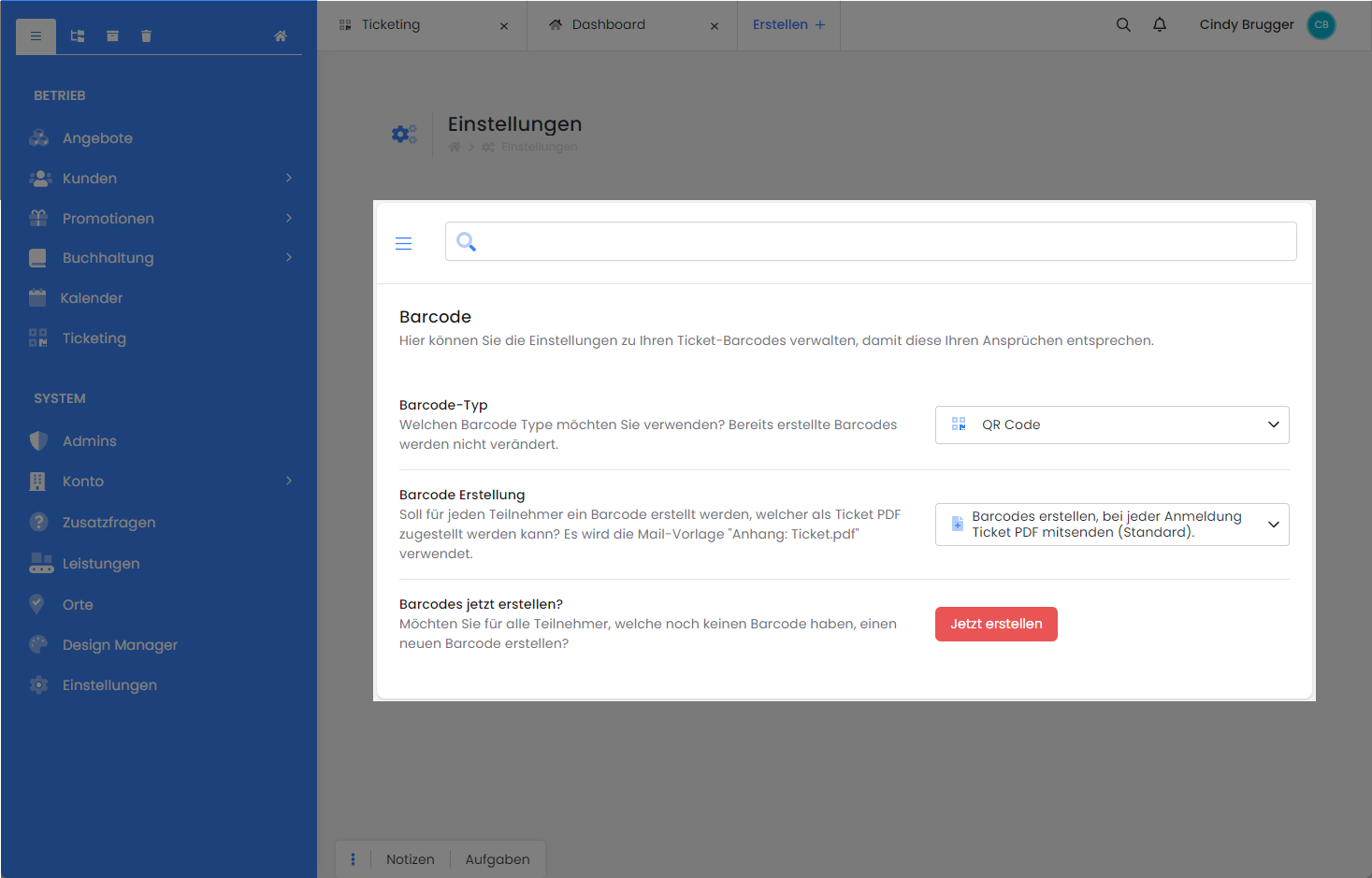Viewport: 1372px width, 878px height.
Task: Switch to the Ticketing tab
Action: tap(391, 25)
